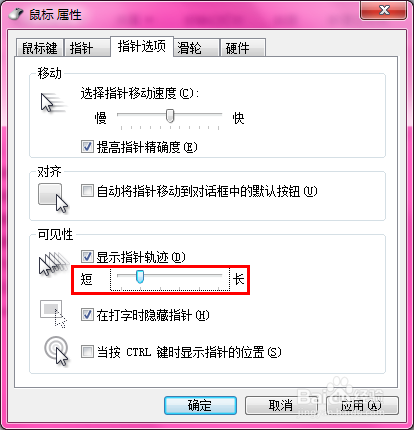Switch to the 鼠标键 tab

[x=40, y=48]
